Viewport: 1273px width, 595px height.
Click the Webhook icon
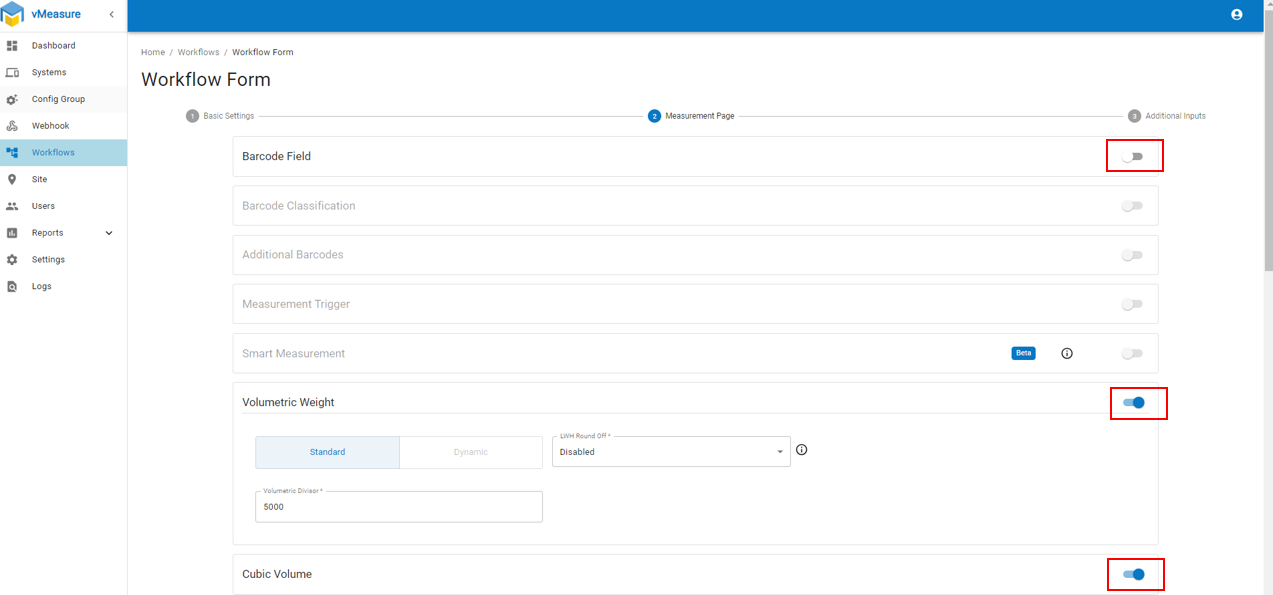pos(12,126)
